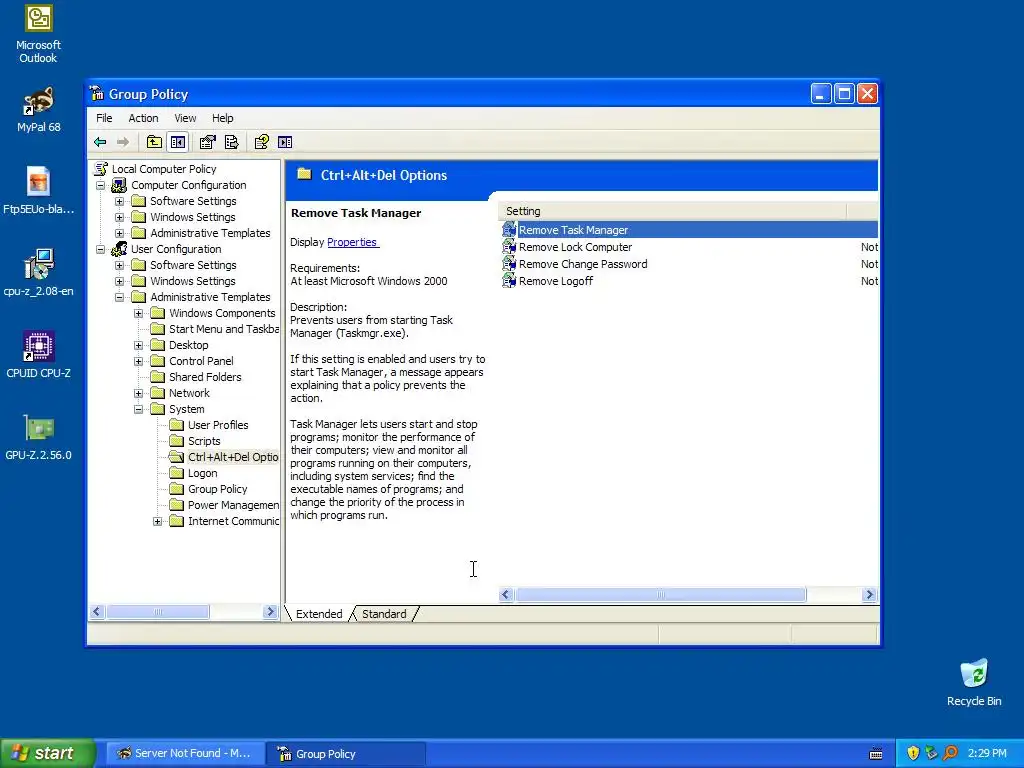The height and width of the screenshot is (768, 1024).
Task: Click the User Configuration node icon
Action: [119, 249]
